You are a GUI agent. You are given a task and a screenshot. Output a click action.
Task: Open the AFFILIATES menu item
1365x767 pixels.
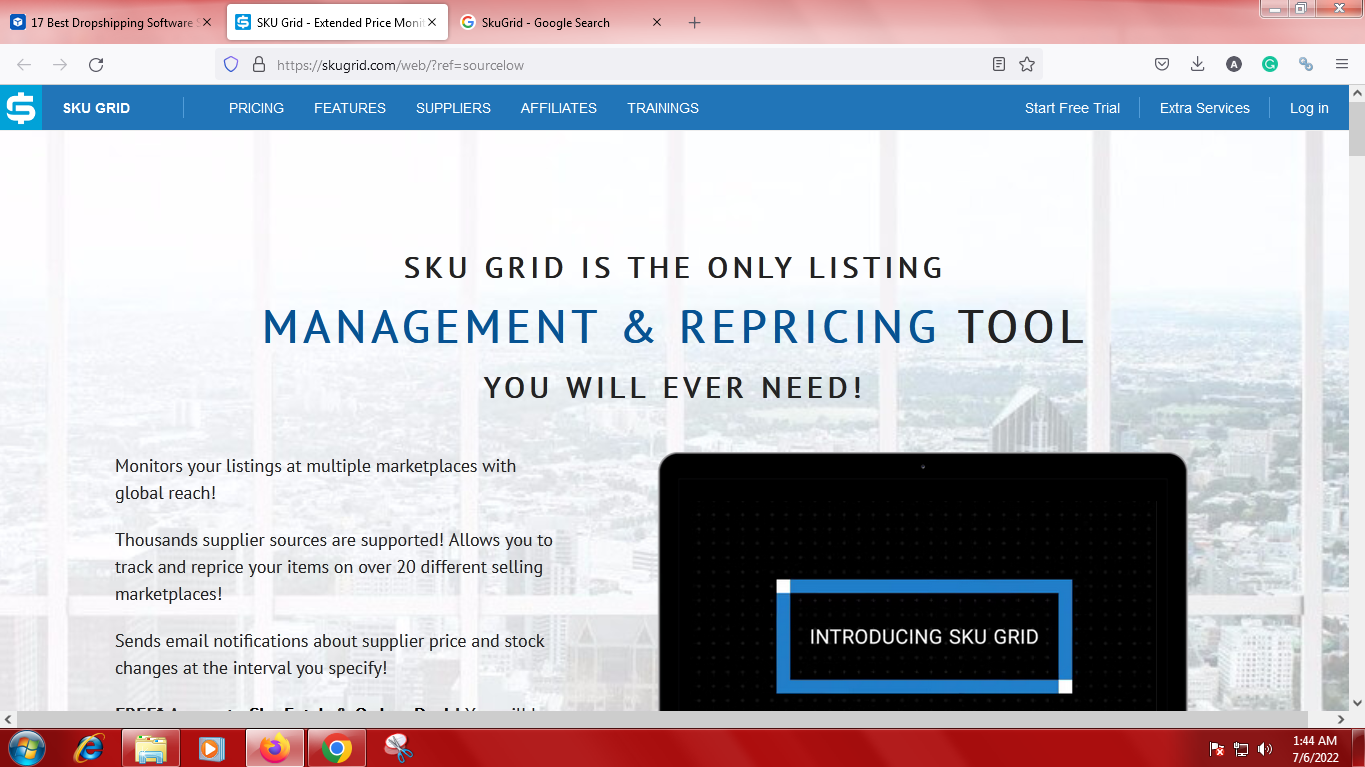558,108
